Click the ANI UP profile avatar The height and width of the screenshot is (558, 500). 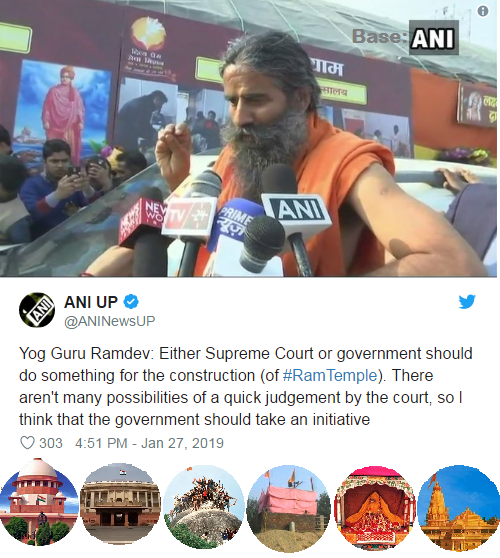point(37,310)
